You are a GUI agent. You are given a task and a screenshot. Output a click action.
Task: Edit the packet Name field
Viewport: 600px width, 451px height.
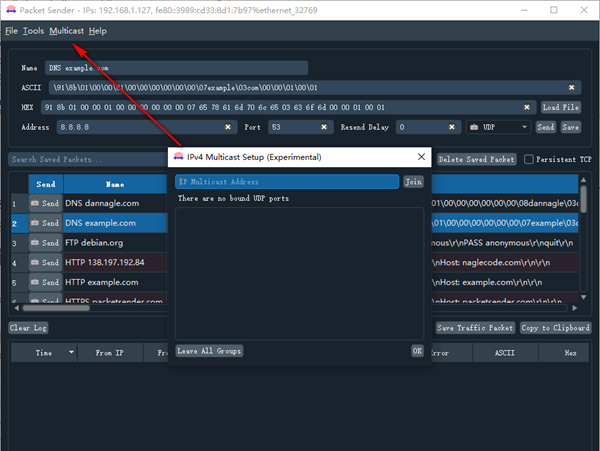tap(176, 68)
